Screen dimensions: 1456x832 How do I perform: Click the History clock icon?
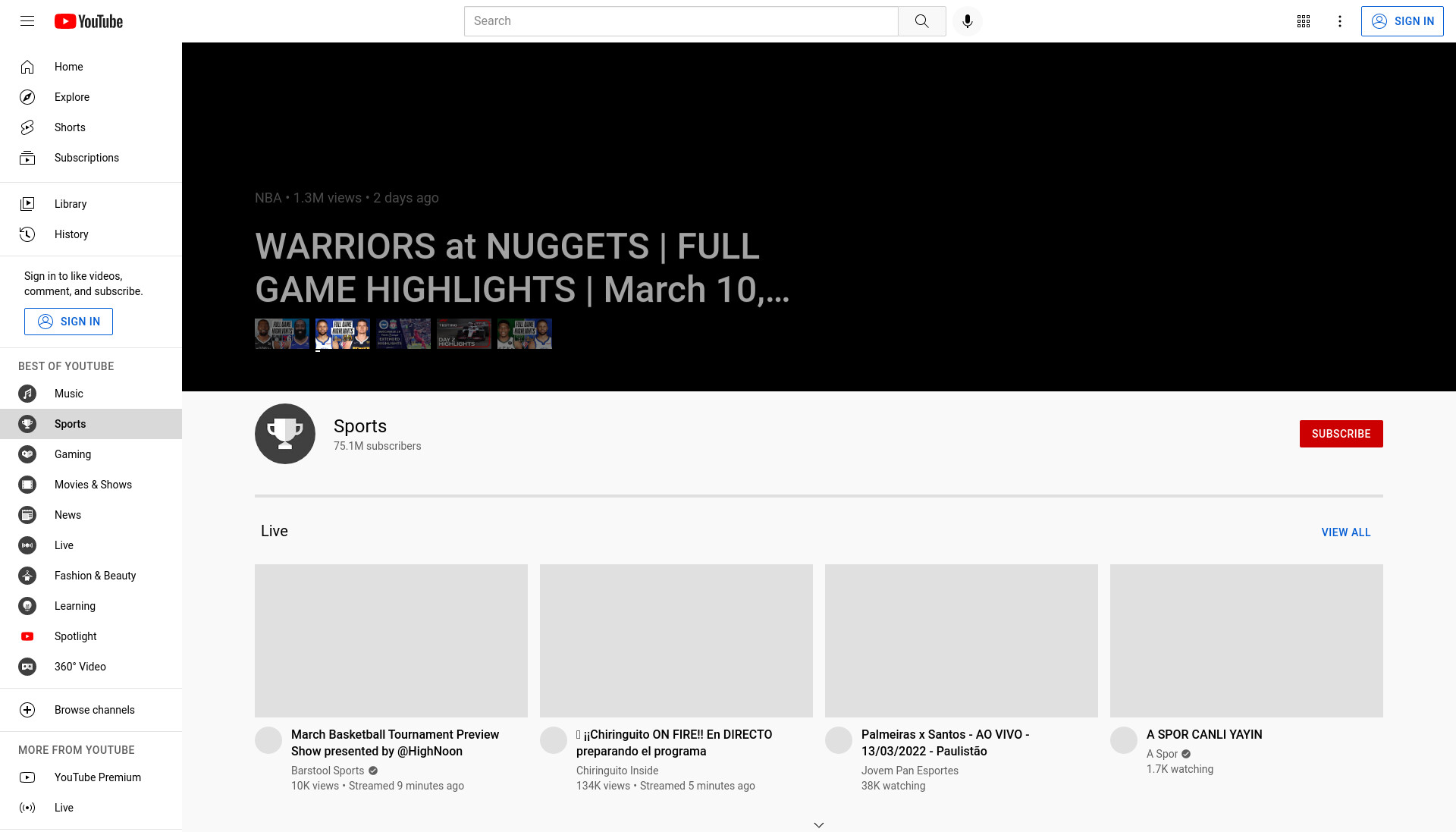(27, 234)
